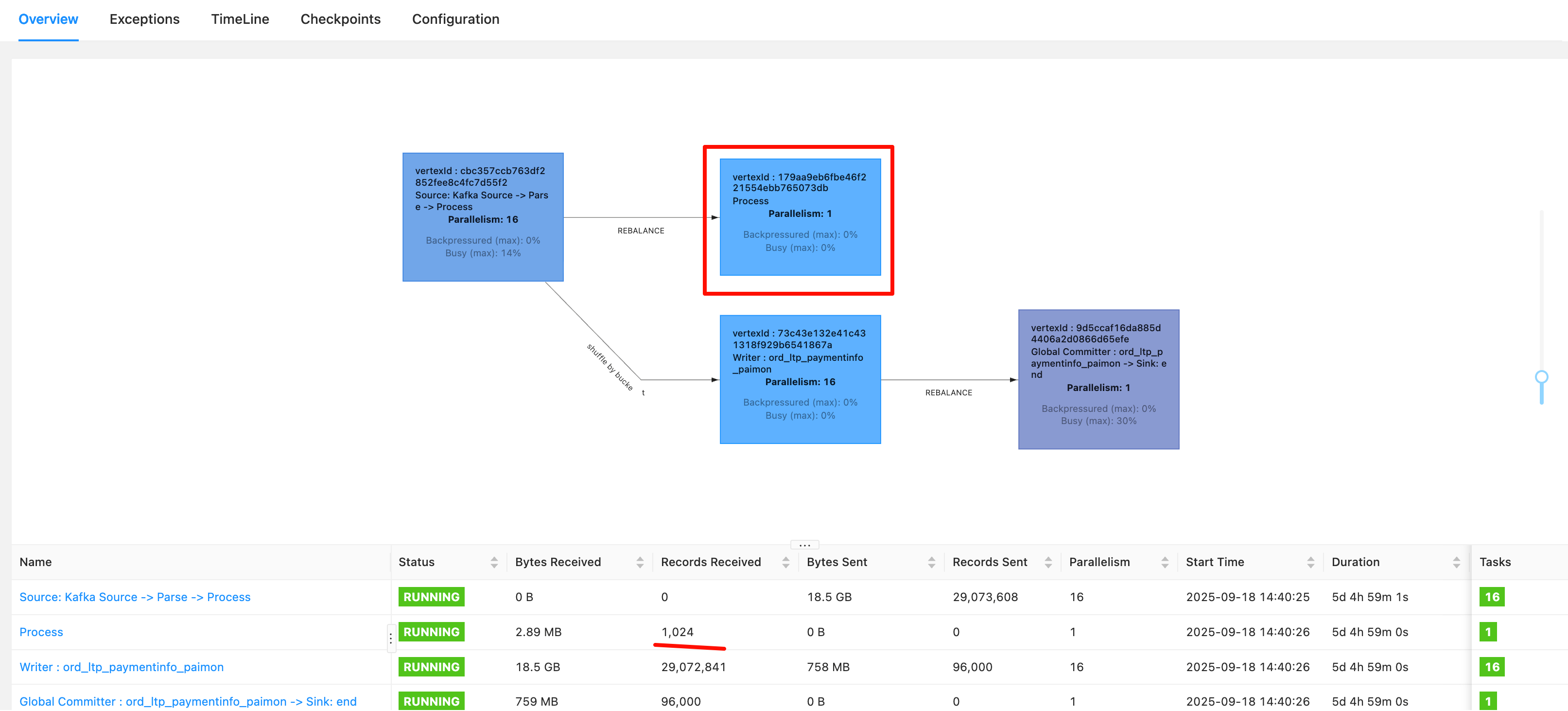The image size is (1568, 711).
Task: Sort by Records Sent column arrows
Action: 1047,562
